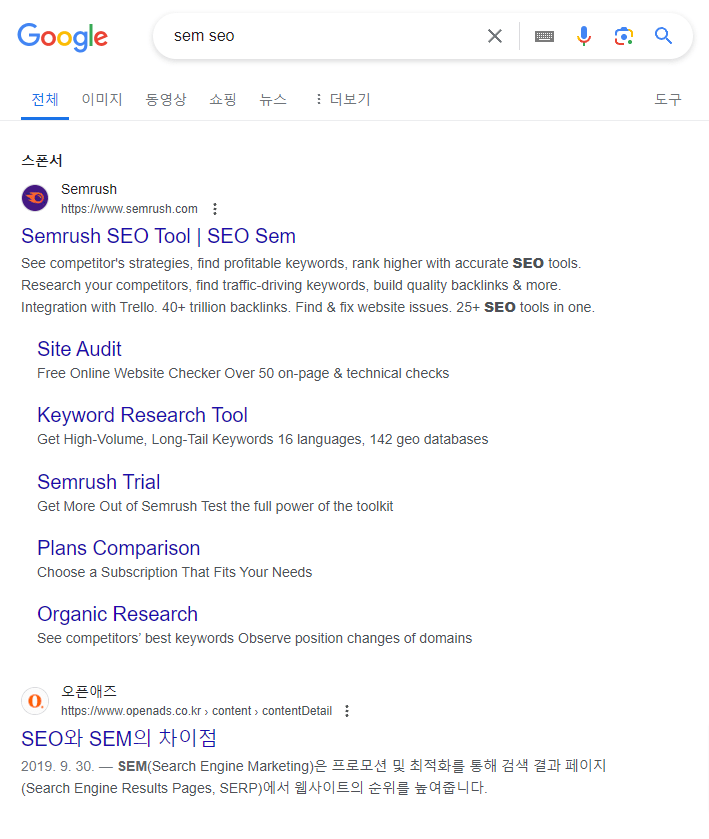Click the Semrush advertiser name
This screenshot has height=839, width=709.
89,189
